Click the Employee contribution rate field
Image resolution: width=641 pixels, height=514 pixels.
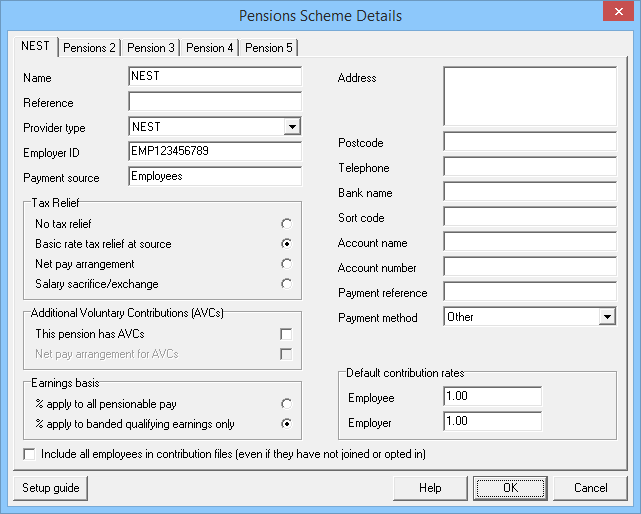493,397
